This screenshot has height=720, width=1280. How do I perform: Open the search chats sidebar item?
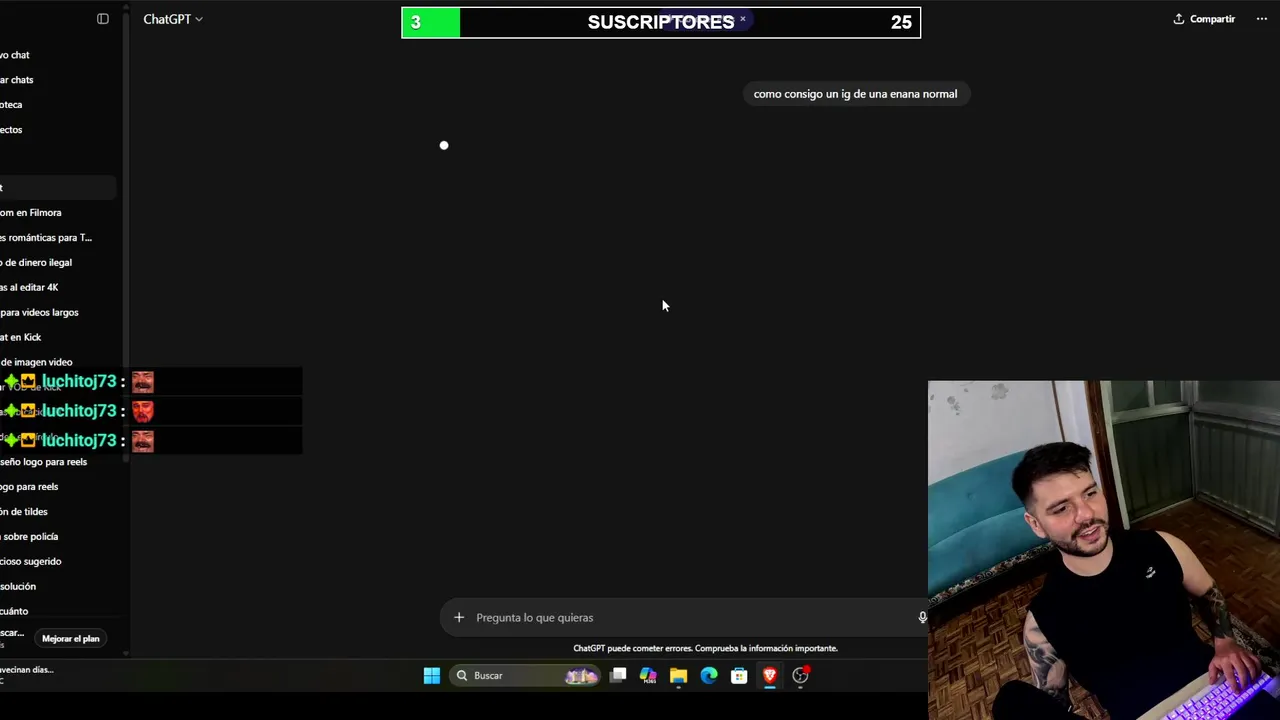tap(17, 80)
